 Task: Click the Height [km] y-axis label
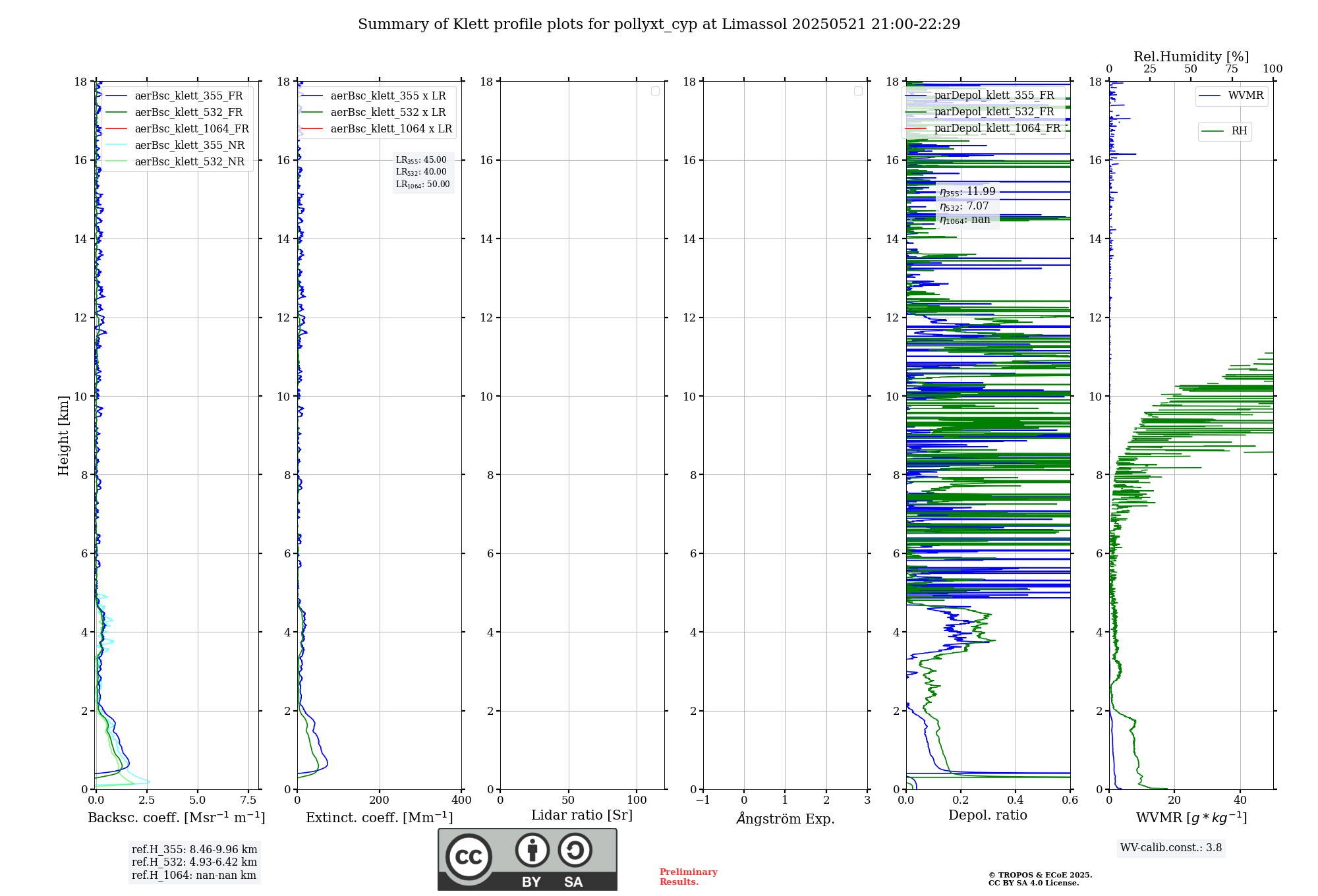63,435
